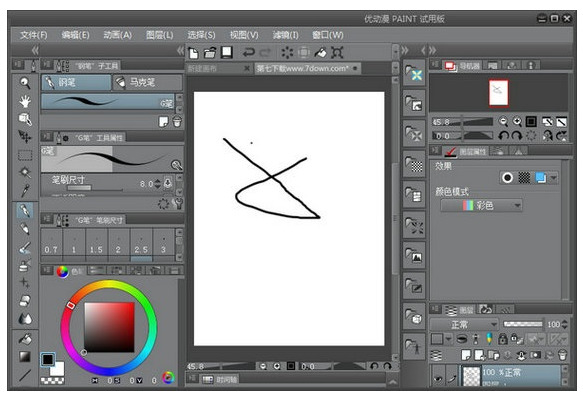583x399 pixels.
Task: Adjust brush size stepper arrows
Action: pyautogui.click(x=158, y=184)
